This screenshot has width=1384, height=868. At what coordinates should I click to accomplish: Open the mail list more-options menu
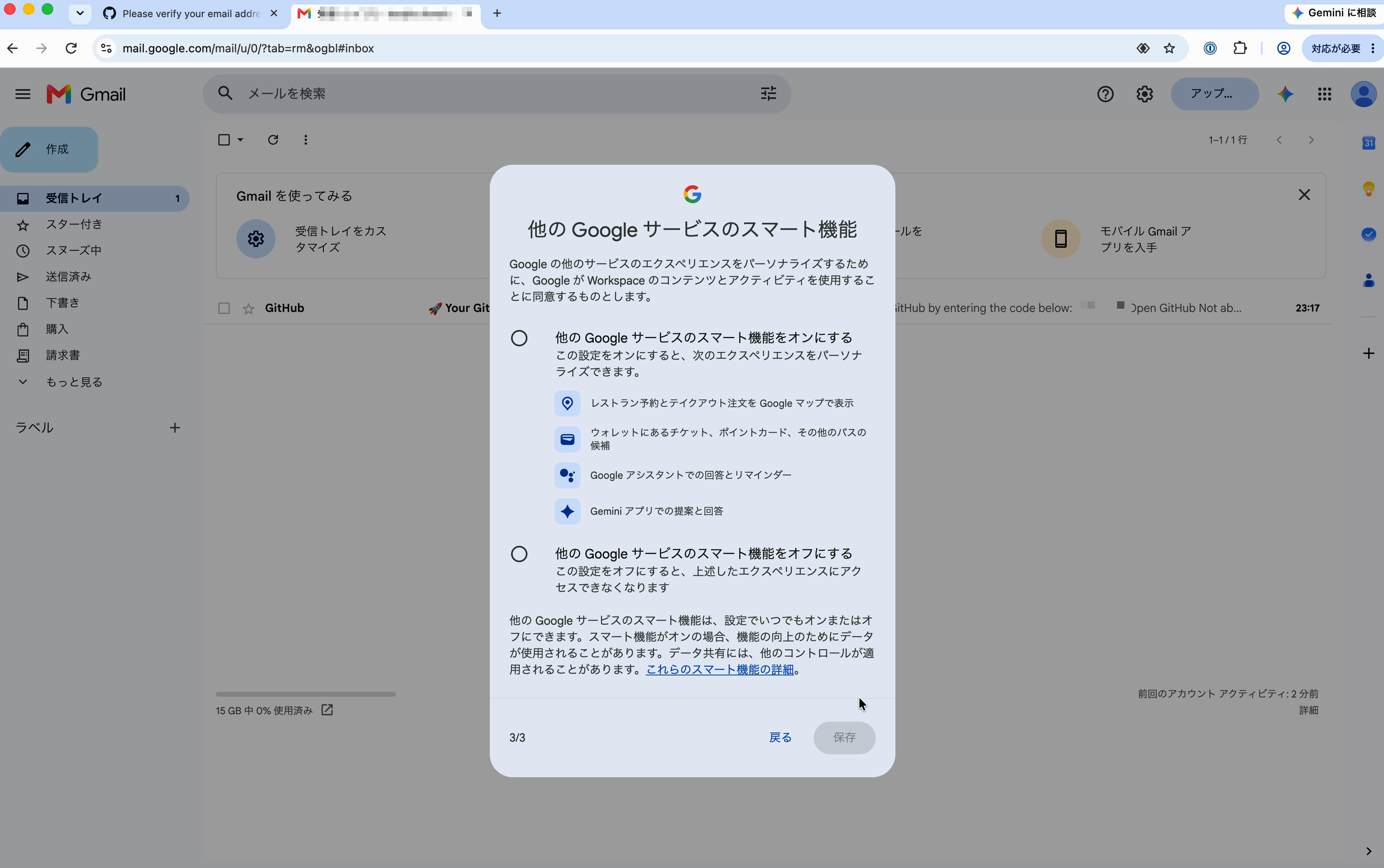[x=306, y=139]
